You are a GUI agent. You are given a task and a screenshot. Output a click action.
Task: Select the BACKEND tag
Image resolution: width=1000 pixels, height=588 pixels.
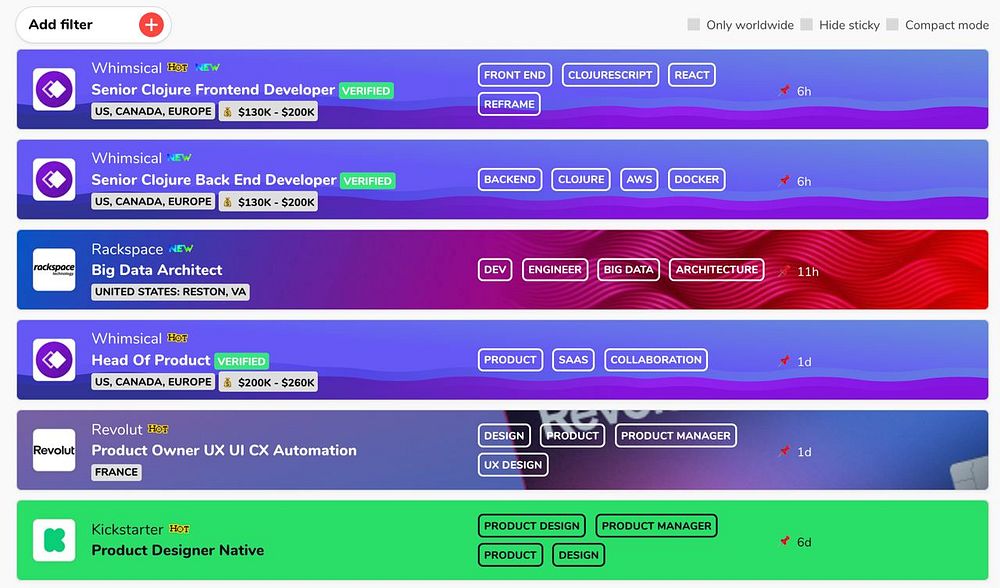510,179
